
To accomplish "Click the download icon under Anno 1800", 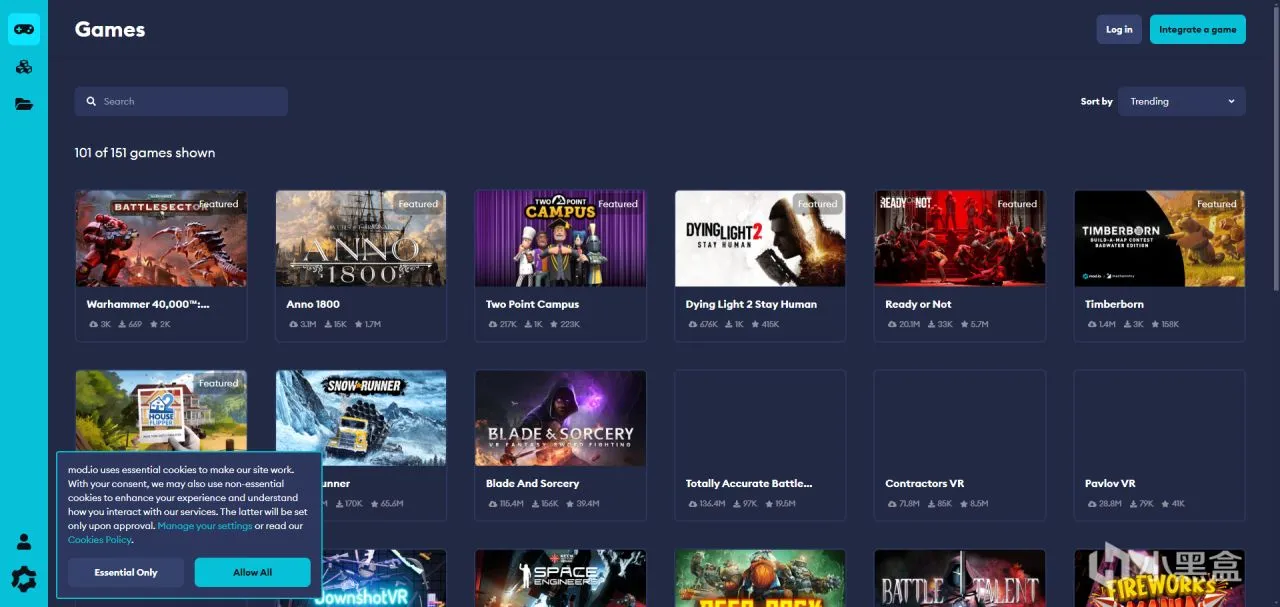I will (x=328, y=324).
